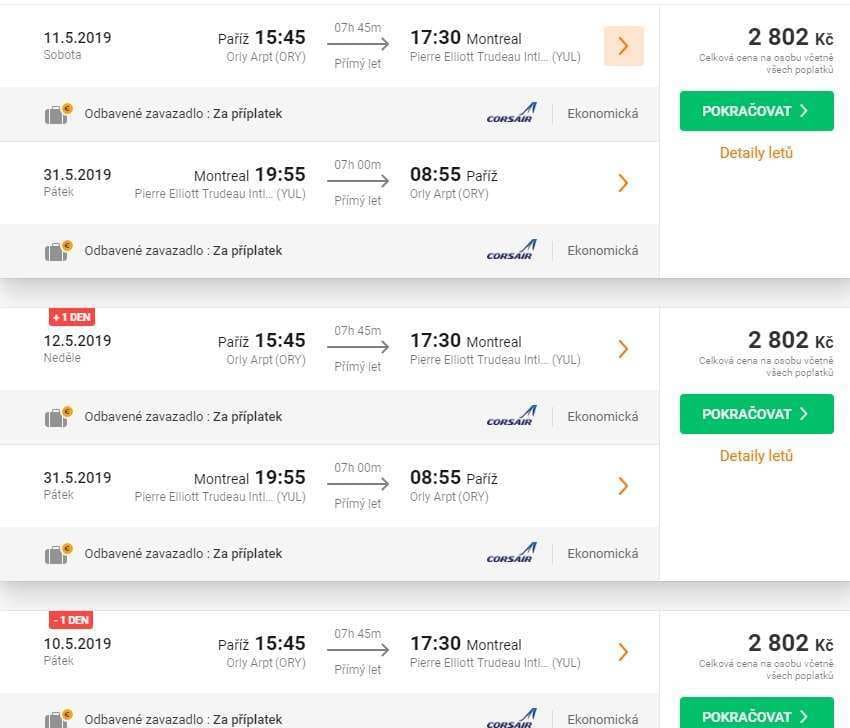Click luggage icon under first 31.5.2019 return

pyautogui.click(x=59, y=251)
